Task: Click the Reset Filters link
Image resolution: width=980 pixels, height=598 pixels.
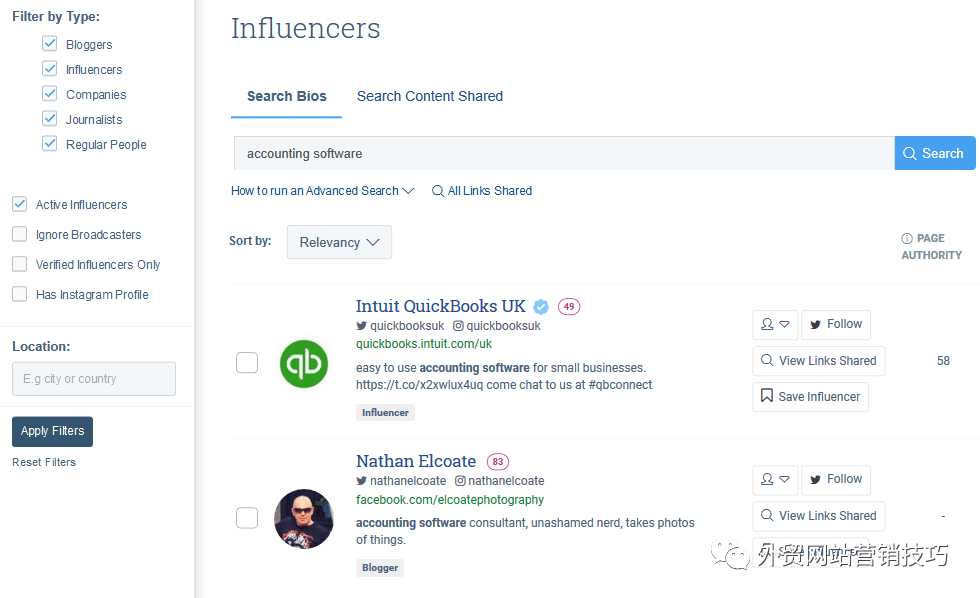Action: point(44,462)
